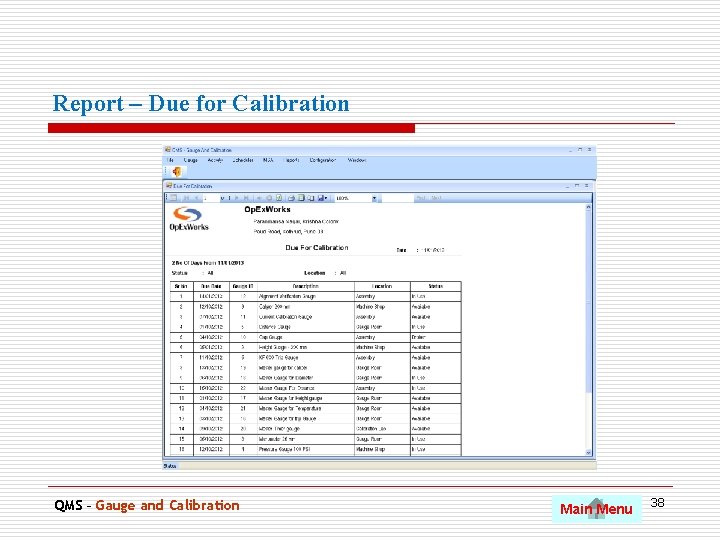Viewport: 720px width, 540px height.
Task: Click the "Micrometer 25 mm" row
Action: point(315,439)
